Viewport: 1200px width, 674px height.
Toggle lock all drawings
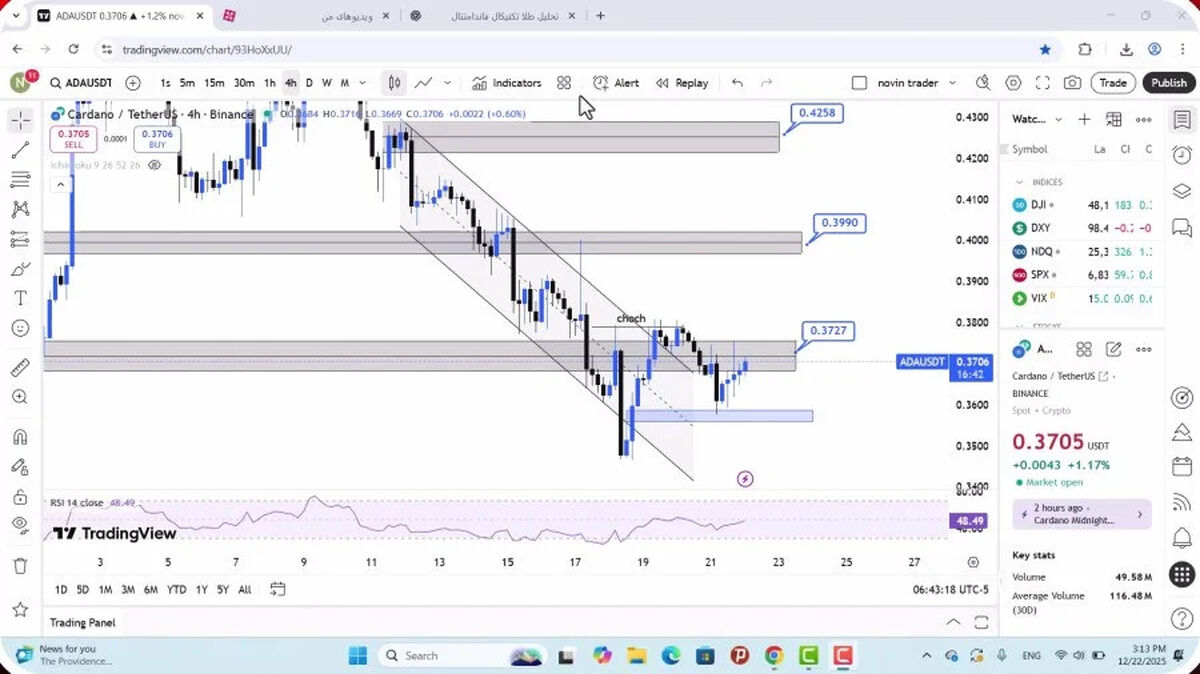[x=20, y=497]
